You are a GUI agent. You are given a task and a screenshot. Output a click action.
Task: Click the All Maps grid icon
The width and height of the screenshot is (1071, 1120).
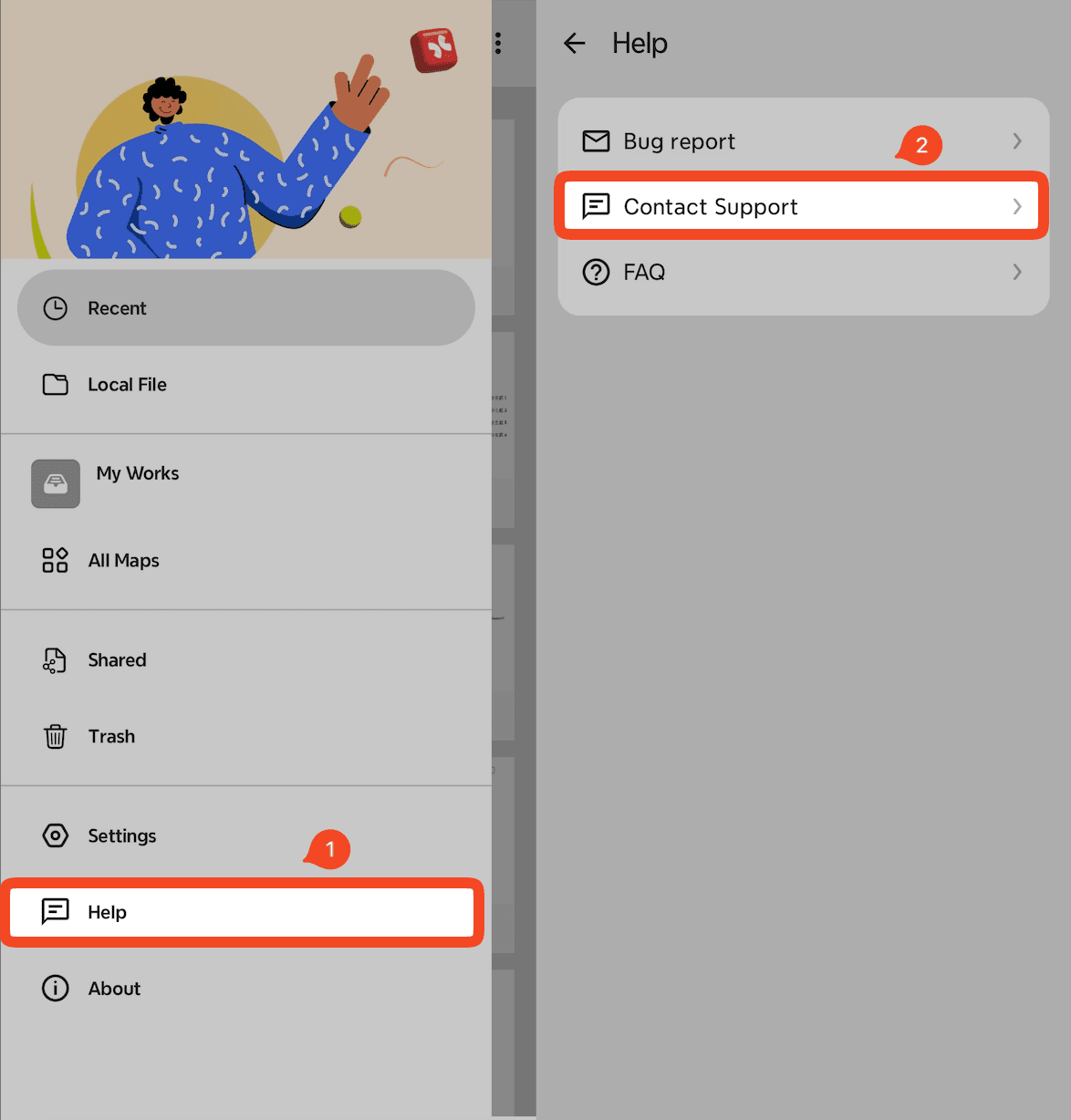[x=56, y=560]
